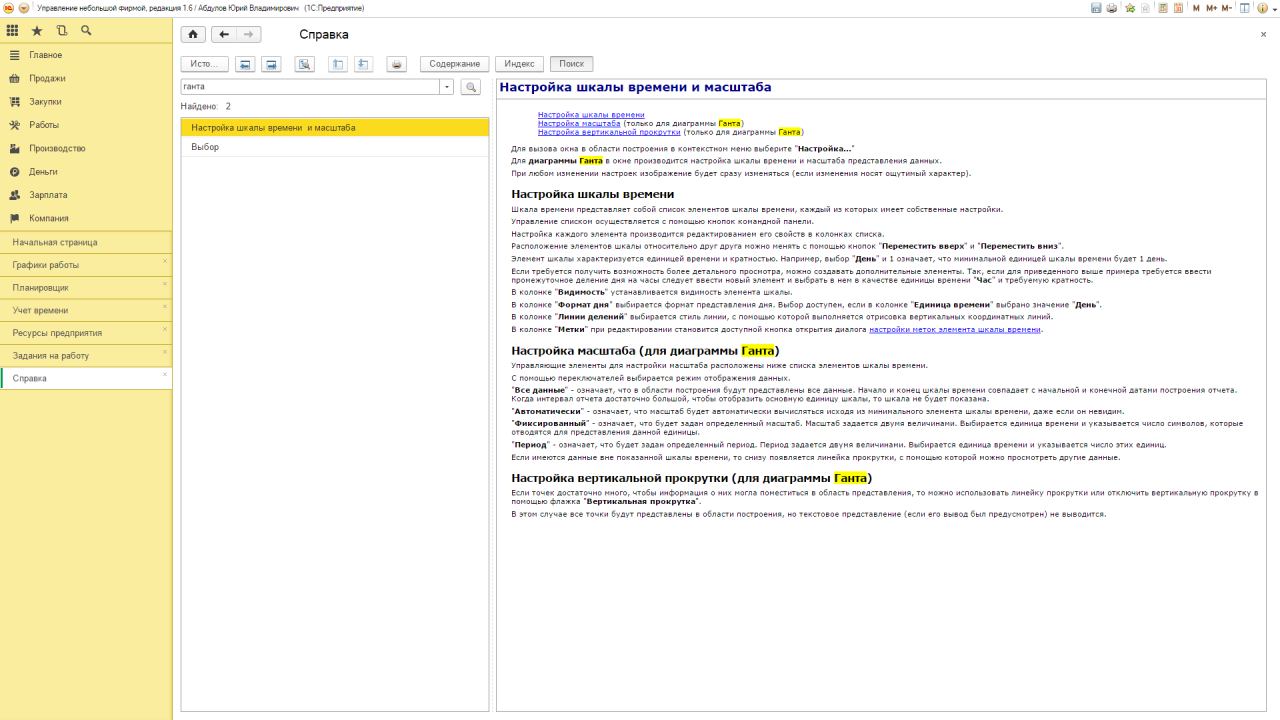This screenshot has height=720, width=1280.
Task: Follow link Настройка шкалы времени
Action: click(x=591, y=115)
